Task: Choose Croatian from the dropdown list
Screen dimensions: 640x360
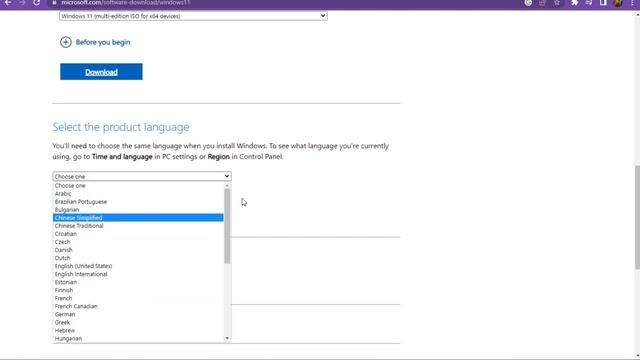Action: tap(138, 234)
